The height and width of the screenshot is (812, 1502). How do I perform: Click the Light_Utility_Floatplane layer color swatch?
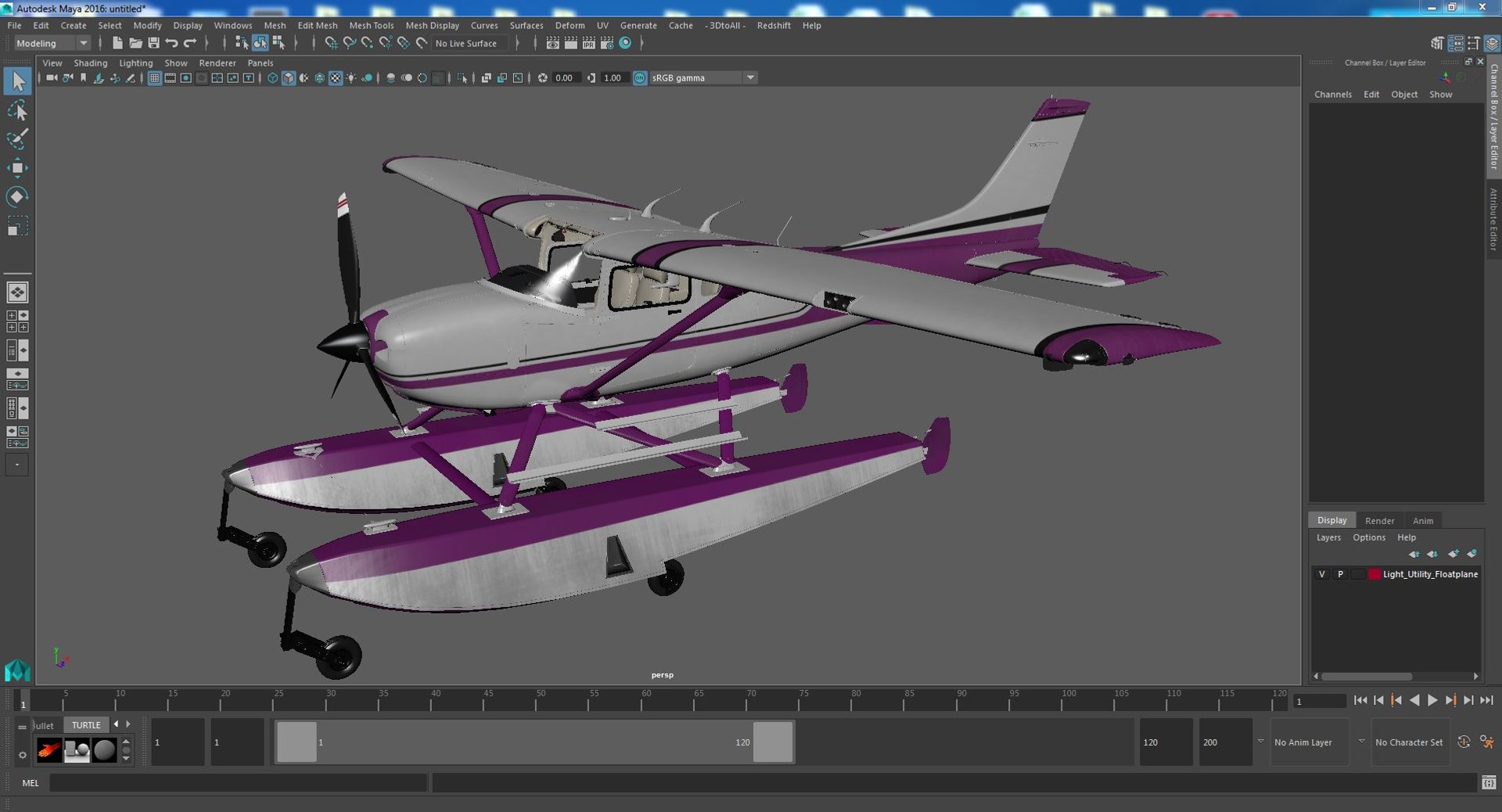click(x=1374, y=574)
